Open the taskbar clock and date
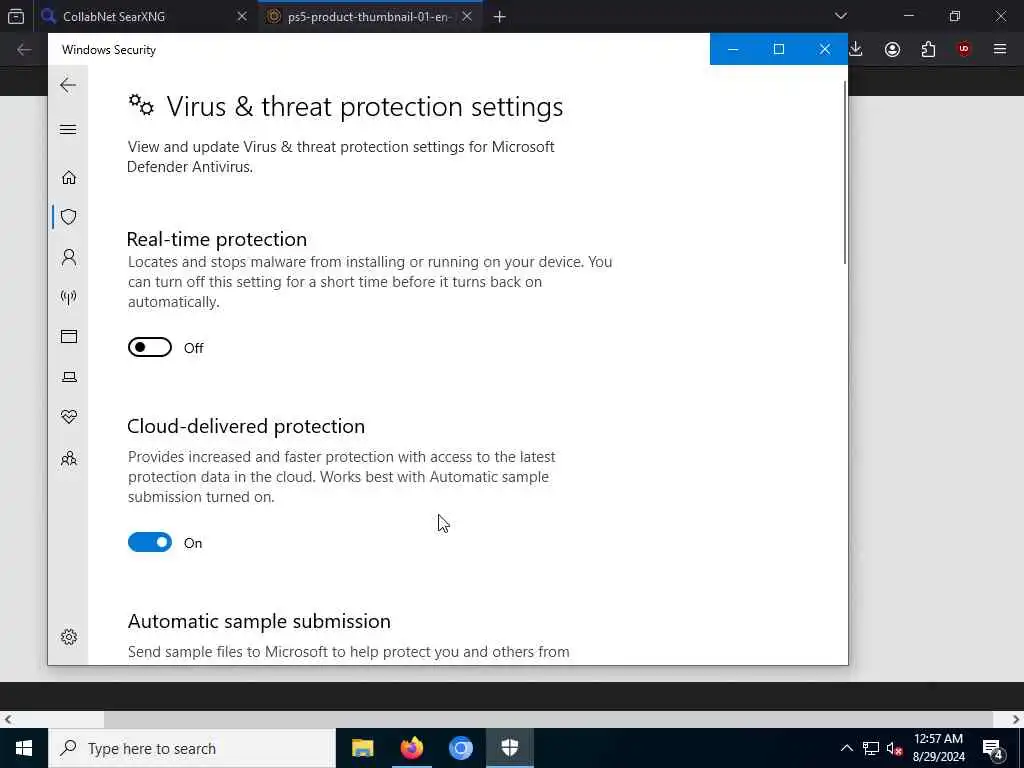Image resolution: width=1024 pixels, height=768 pixels. coord(938,748)
